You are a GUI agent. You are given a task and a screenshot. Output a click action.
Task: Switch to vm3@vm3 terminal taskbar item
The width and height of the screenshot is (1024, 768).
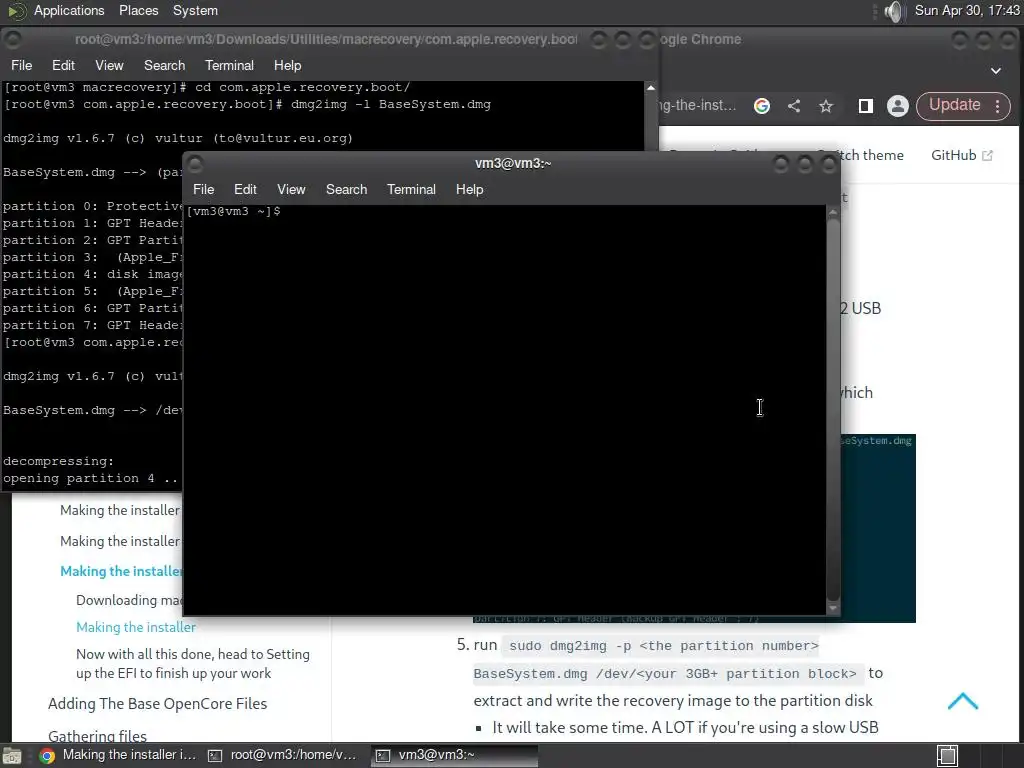click(x=455, y=756)
